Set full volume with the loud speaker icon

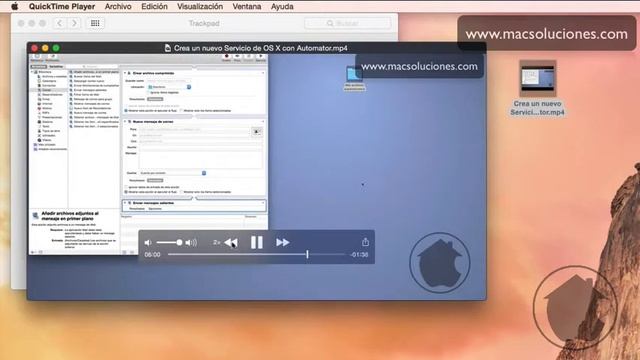pos(191,242)
